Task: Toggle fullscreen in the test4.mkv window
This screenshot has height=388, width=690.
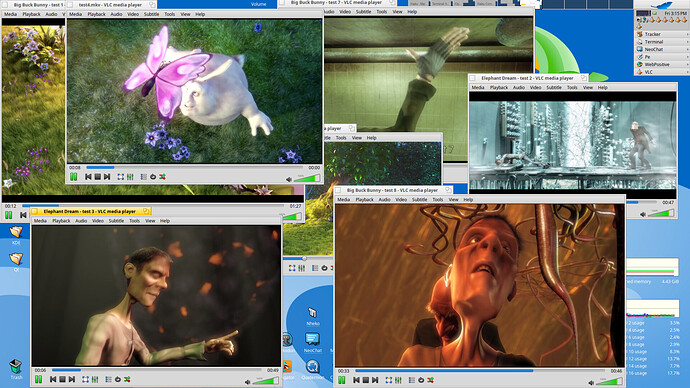Action: tap(121, 177)
